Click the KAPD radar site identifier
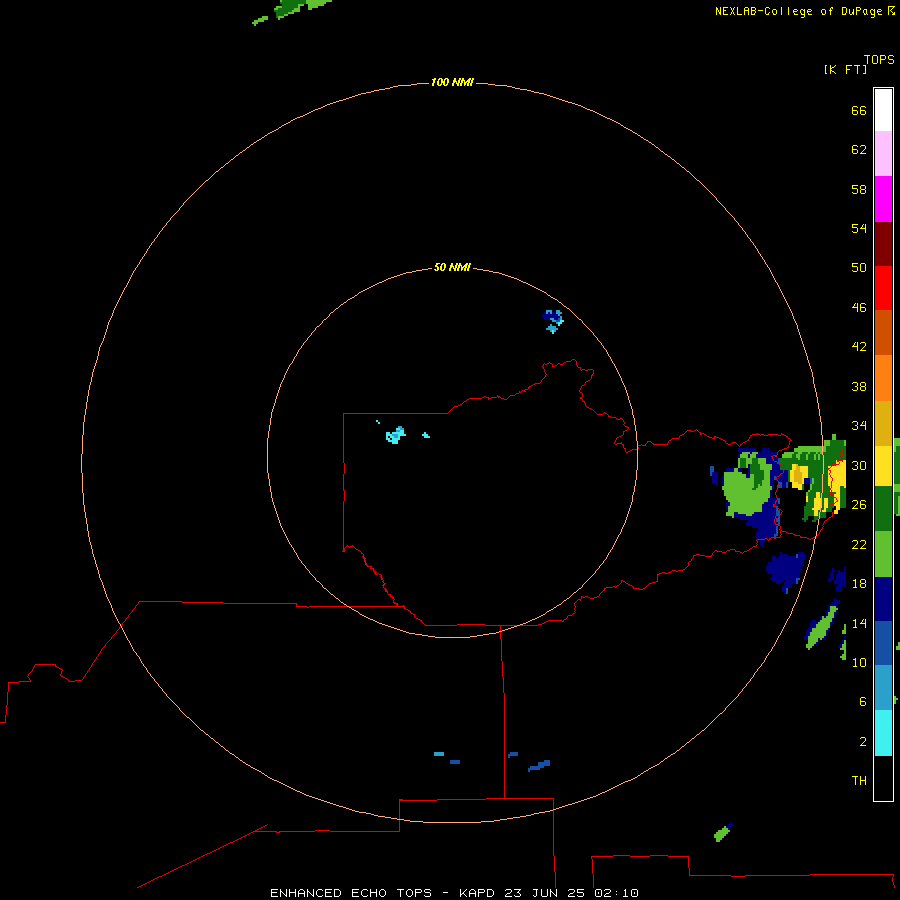The height and width of the screenshot is (900, 900). [x=478, y=893]
